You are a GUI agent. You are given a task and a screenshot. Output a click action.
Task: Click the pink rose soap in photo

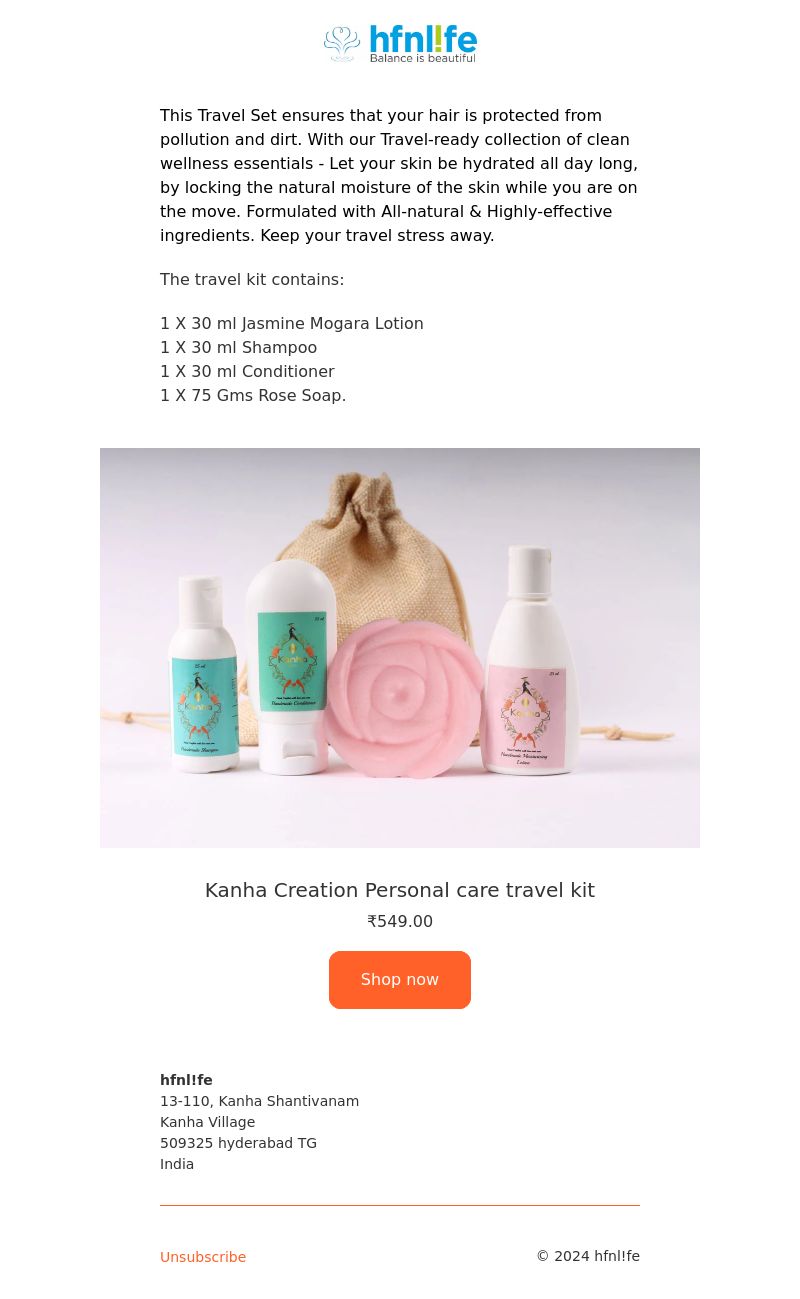[403, 696]
